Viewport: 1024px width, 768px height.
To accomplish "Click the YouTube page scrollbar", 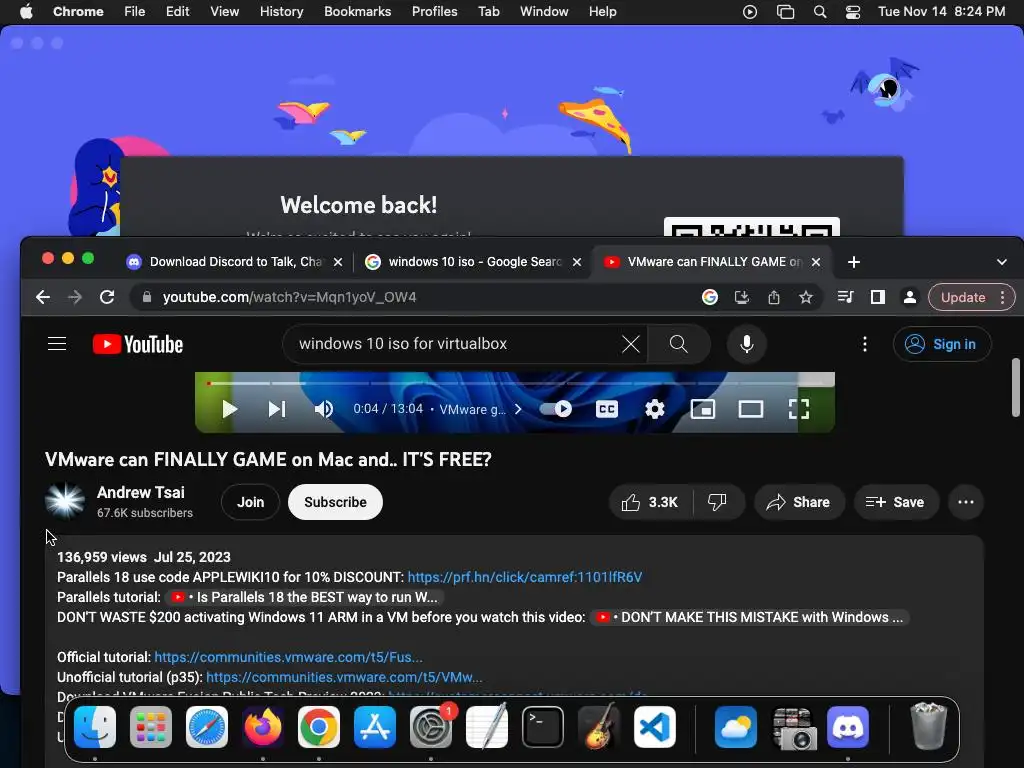I will point(1016,387).
